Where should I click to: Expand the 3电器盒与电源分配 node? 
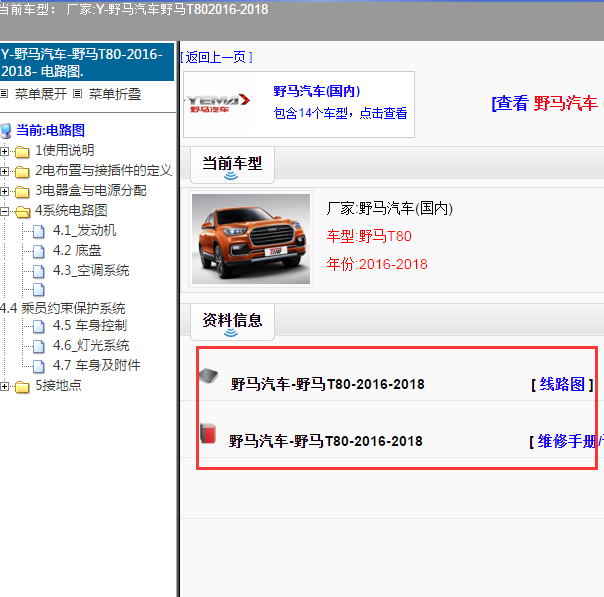[x=4, y=191]
